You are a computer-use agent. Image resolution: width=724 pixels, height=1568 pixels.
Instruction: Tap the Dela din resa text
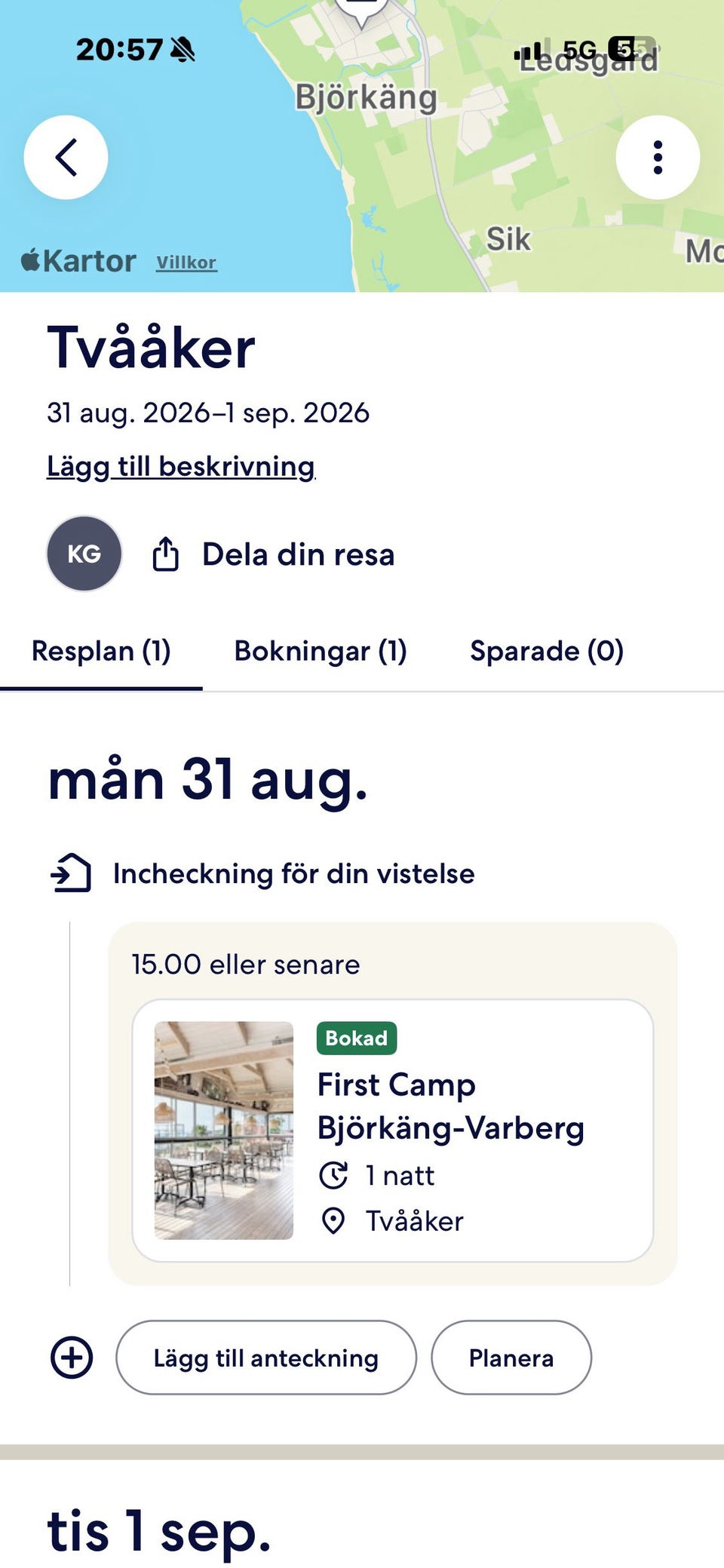299,554
